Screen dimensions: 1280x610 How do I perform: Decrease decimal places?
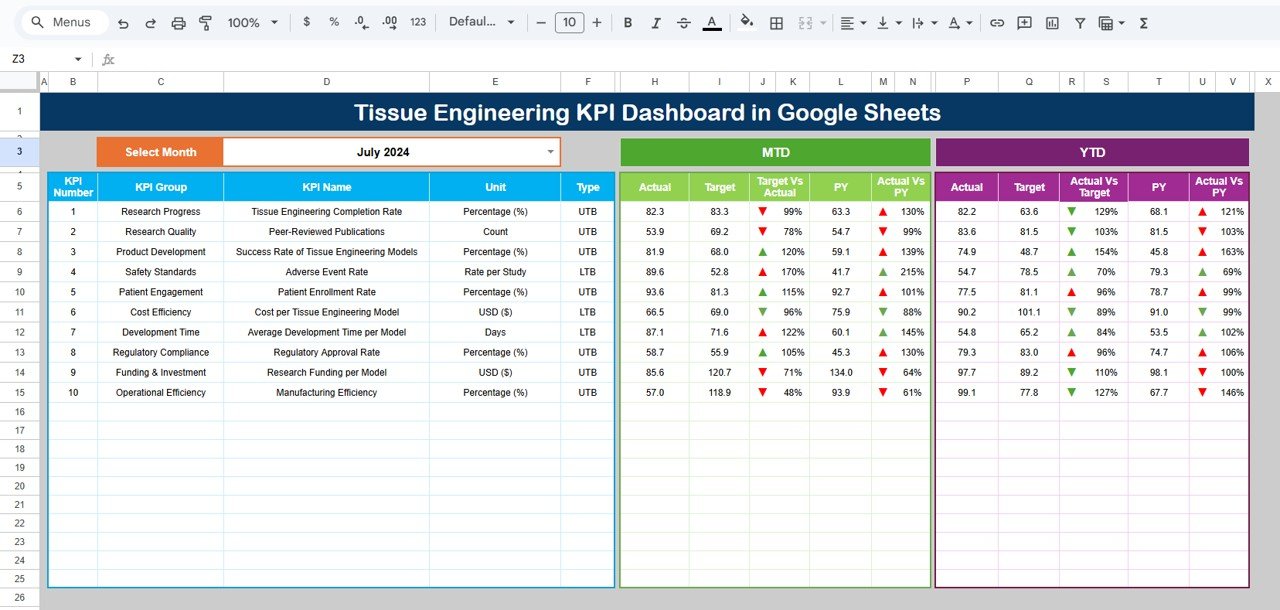pyautogui.click(x=360, y=22)
